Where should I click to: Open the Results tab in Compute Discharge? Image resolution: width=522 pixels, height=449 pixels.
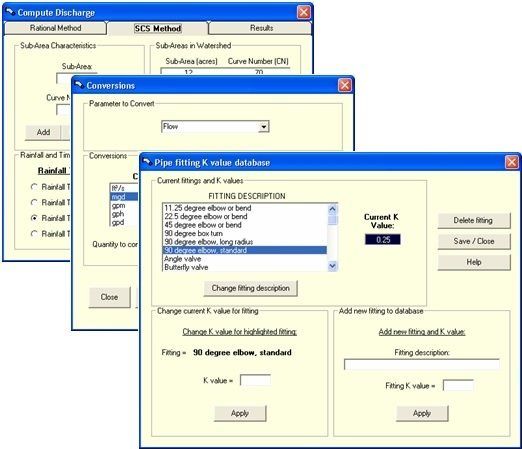coord(261,28)
